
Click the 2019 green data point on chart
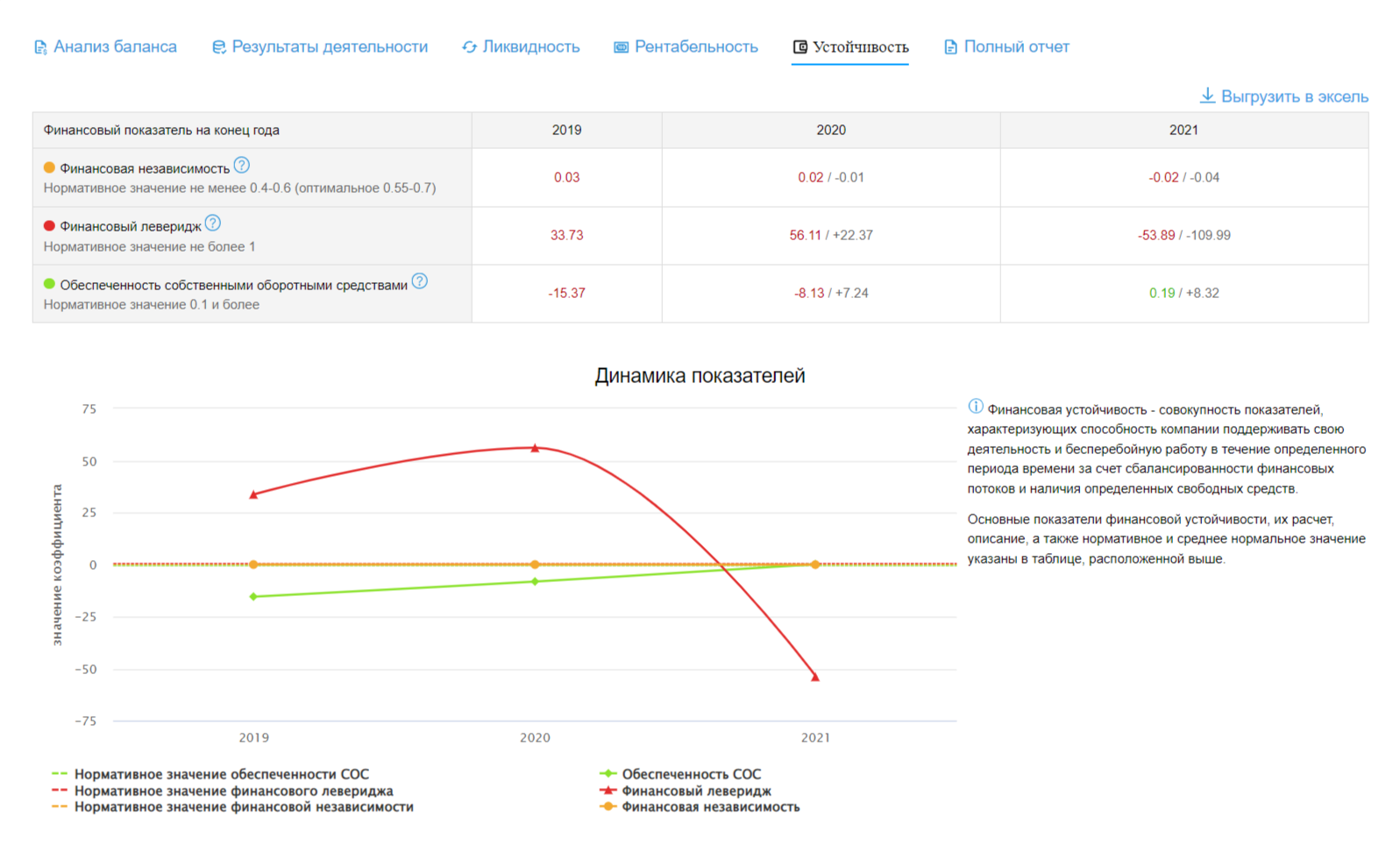(x=253, y=597)
